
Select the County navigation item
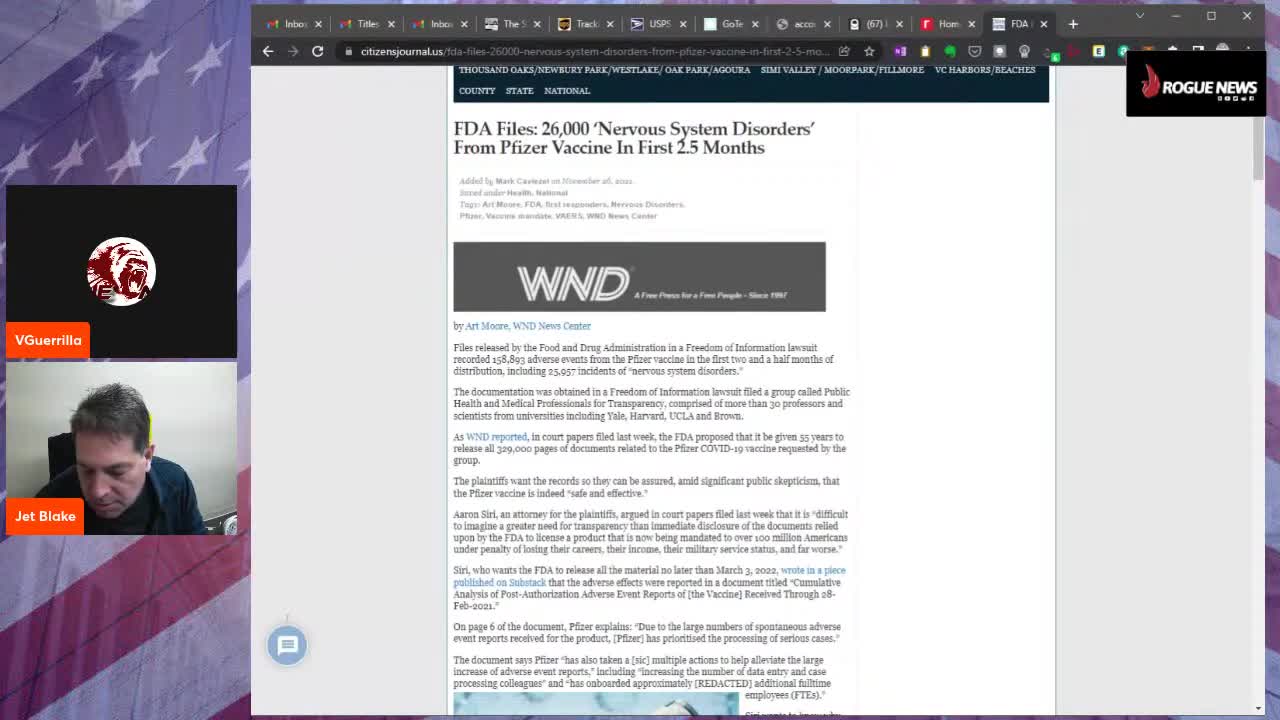point(477,91)
